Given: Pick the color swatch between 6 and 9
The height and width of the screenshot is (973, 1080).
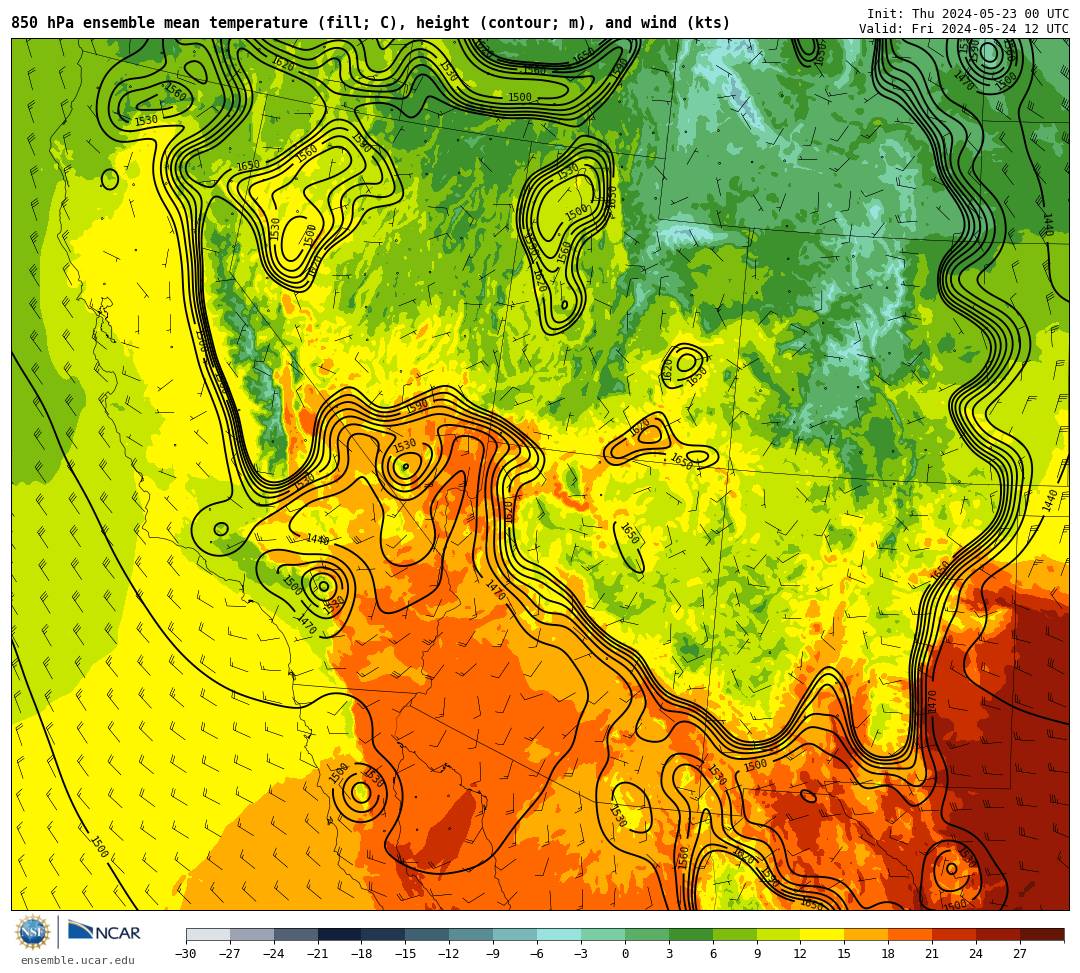Looking at the screenshot, I should coord(735,934).
